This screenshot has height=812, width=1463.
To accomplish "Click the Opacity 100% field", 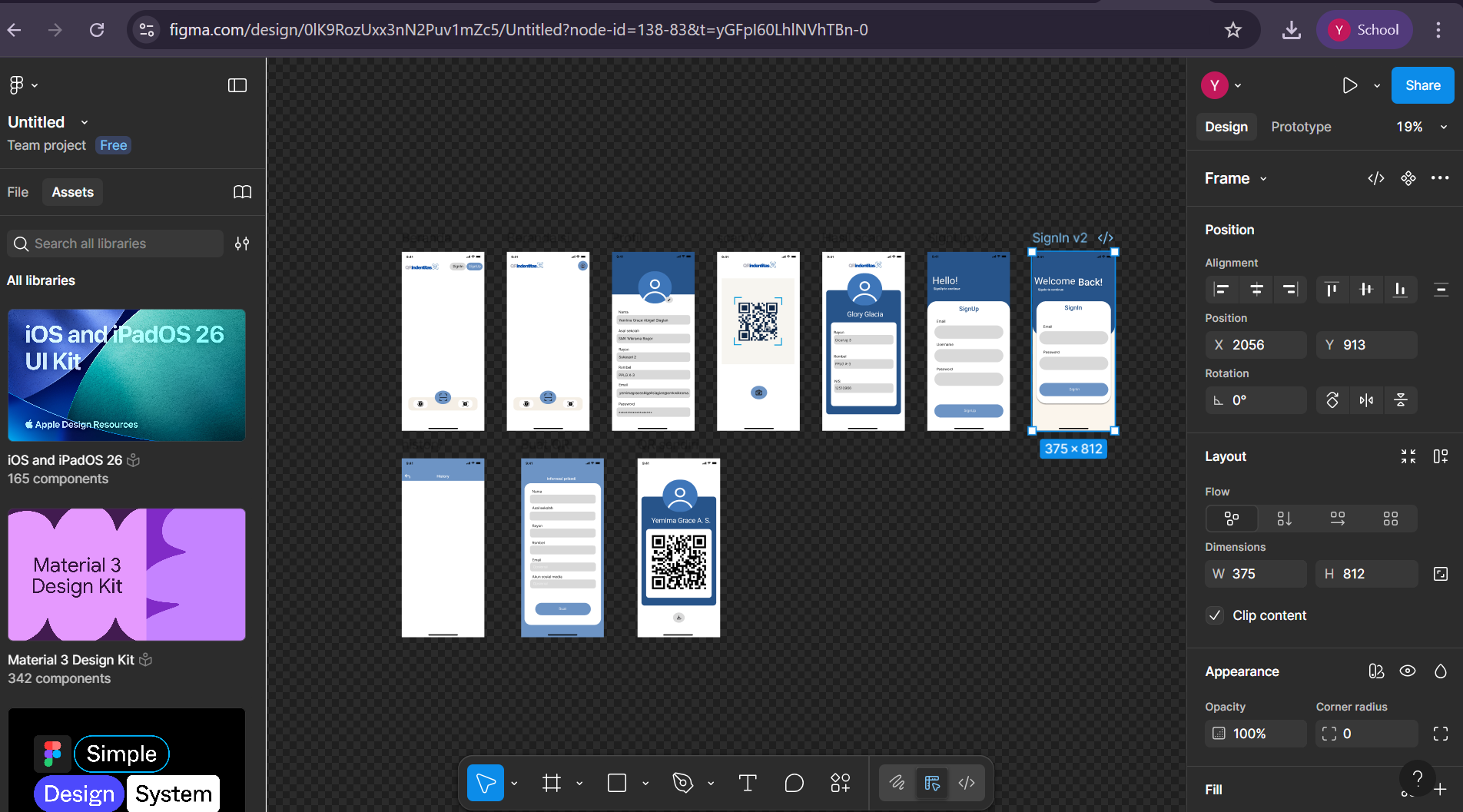I will (x=1256, y=734).
